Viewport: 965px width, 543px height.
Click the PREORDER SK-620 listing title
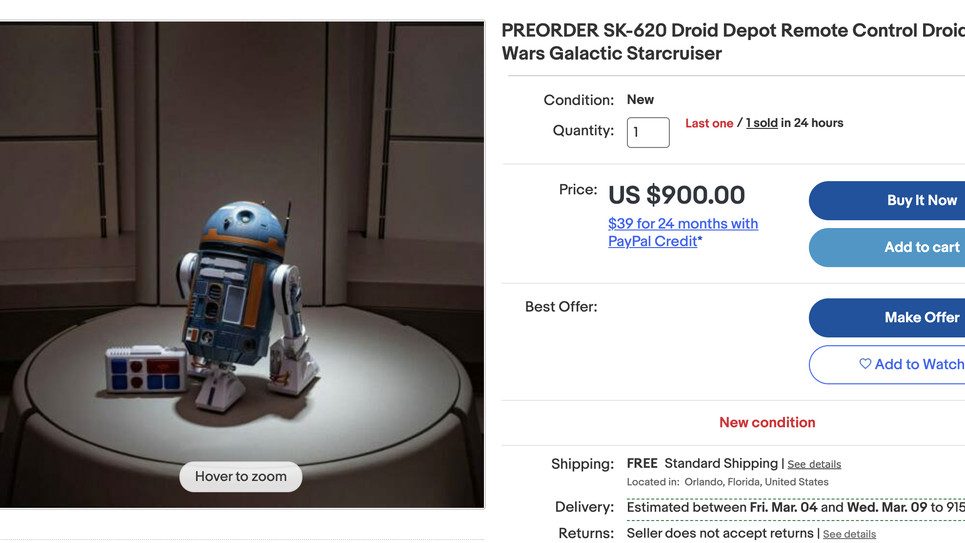click(x=732, y=42)
